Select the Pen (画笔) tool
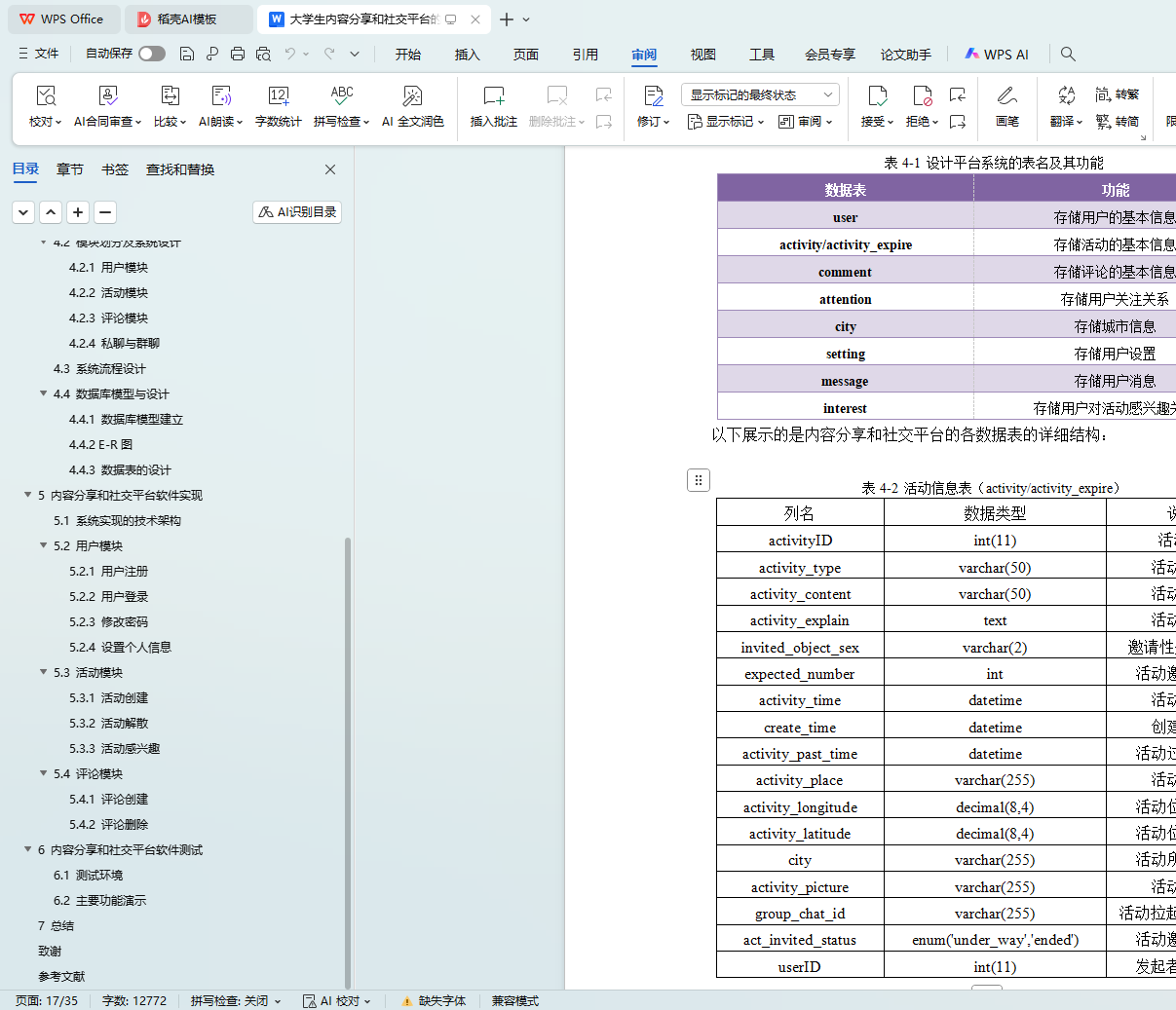The height and width of the screenshot is (1010, 1176). (x=1006, y=96)
